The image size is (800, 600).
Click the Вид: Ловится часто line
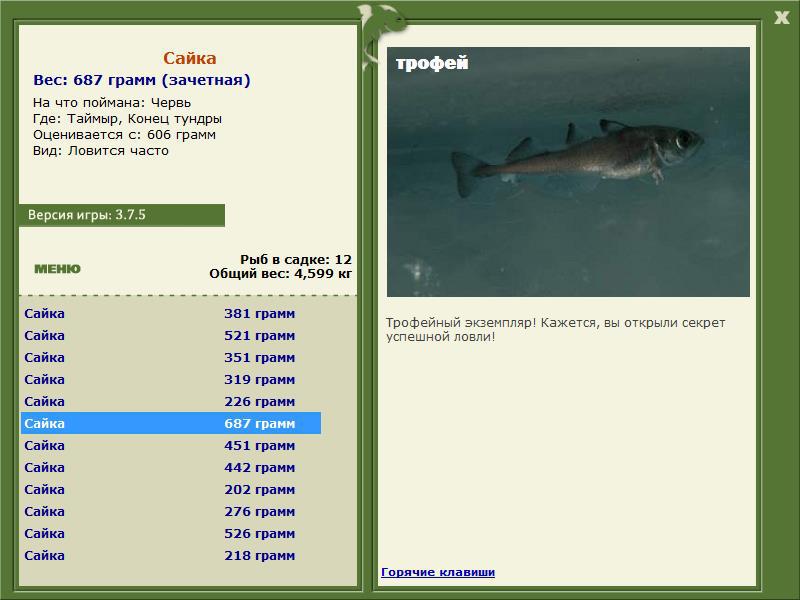point(101,151)
